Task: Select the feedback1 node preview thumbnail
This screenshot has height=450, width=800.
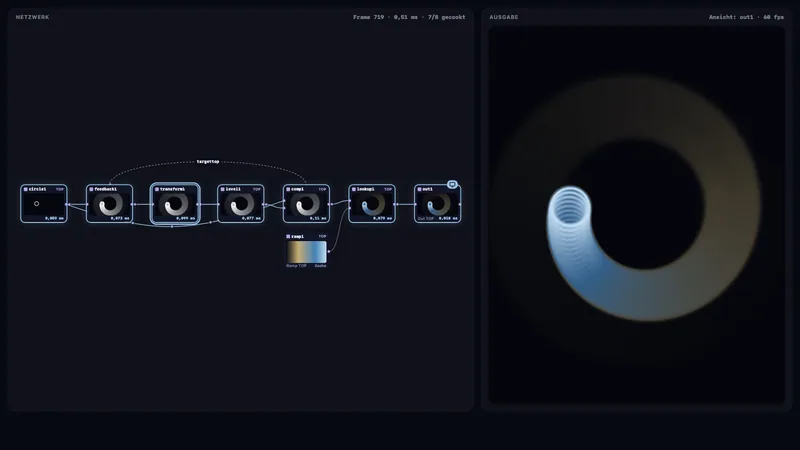Action: pyautogui.click(x=109, y=204)
